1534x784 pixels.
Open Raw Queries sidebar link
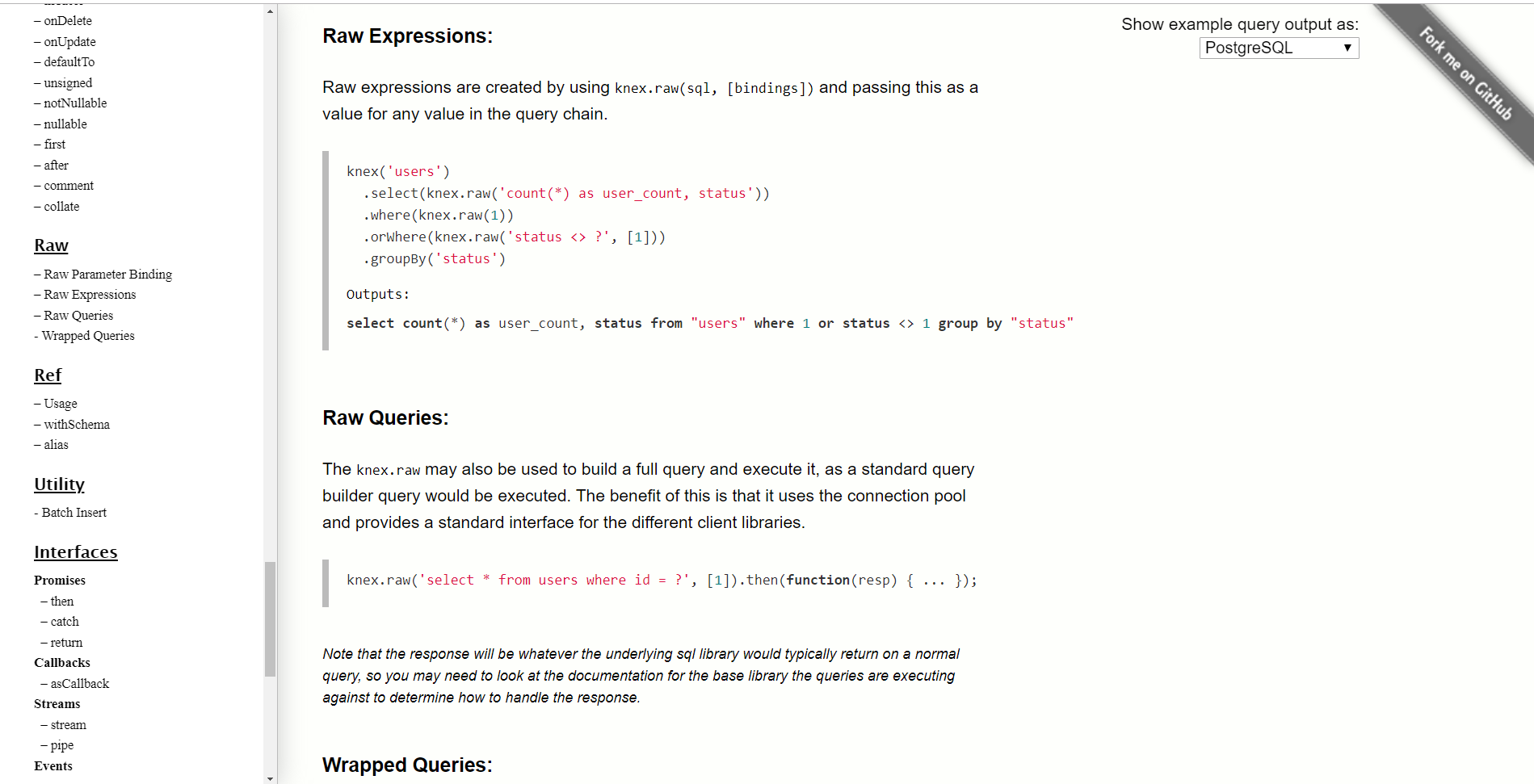[78, 316]
